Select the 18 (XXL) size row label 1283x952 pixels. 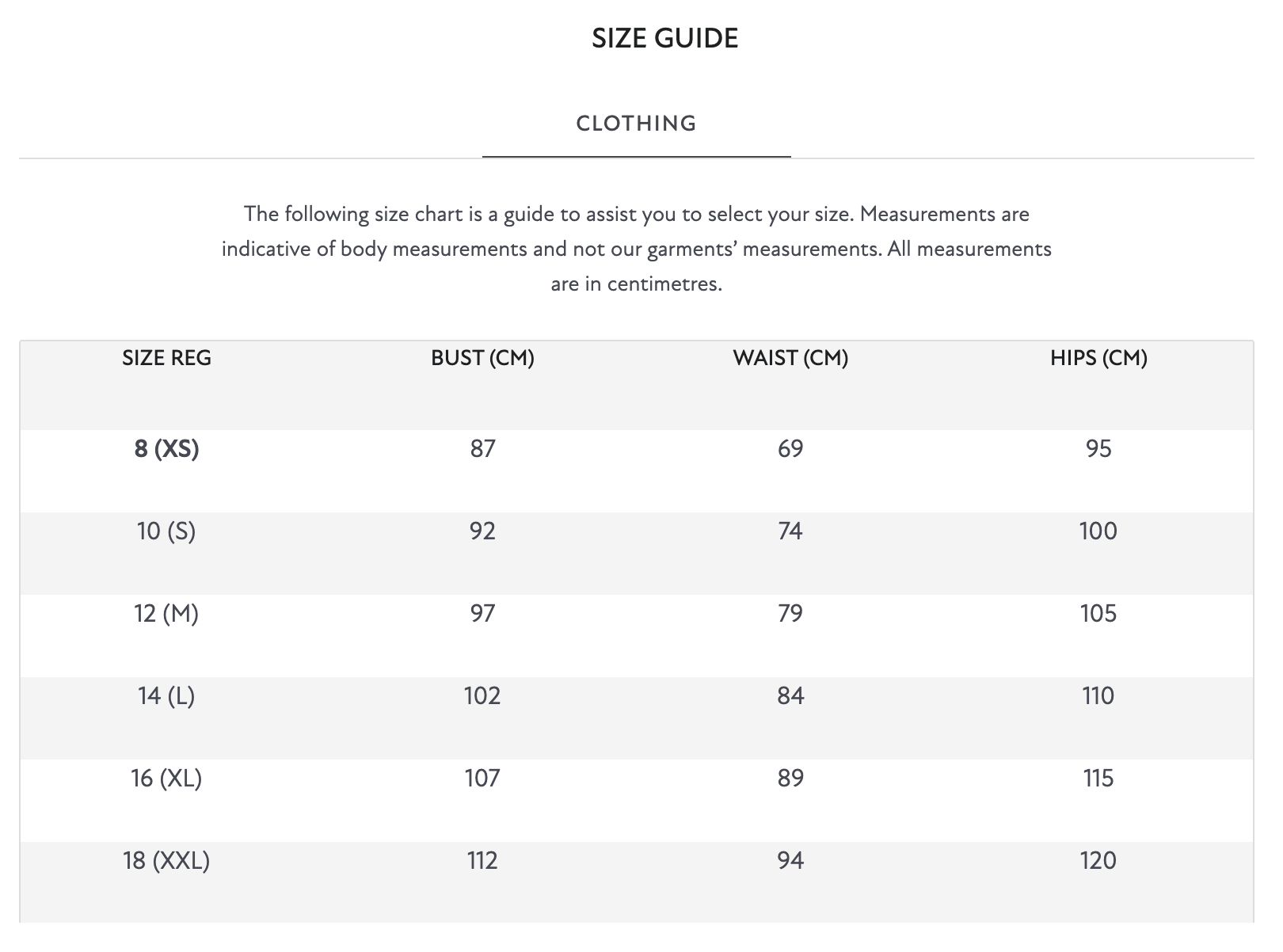pyautogui.click(x=166, y=861)
